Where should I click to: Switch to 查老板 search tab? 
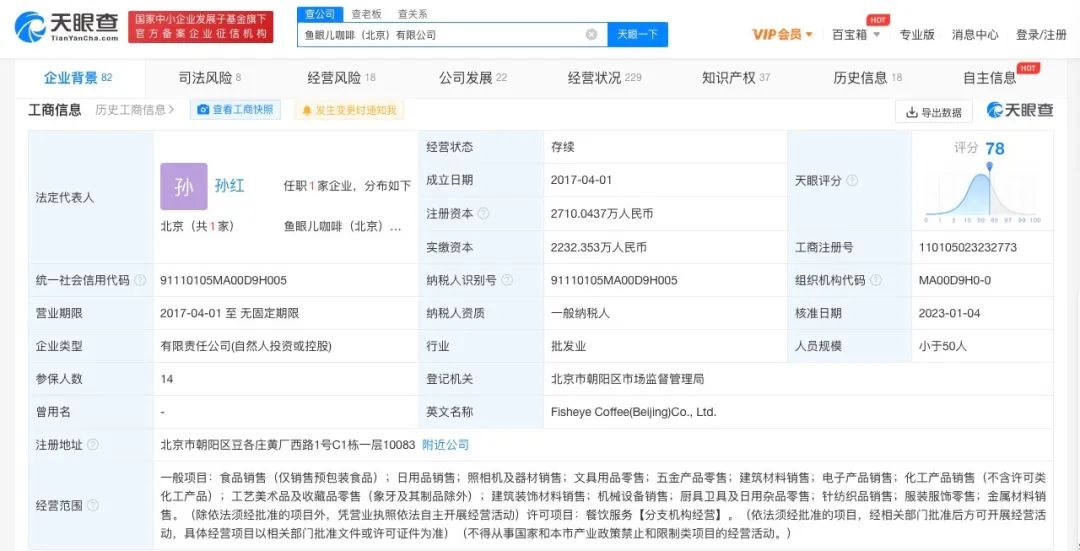[366, 14]
